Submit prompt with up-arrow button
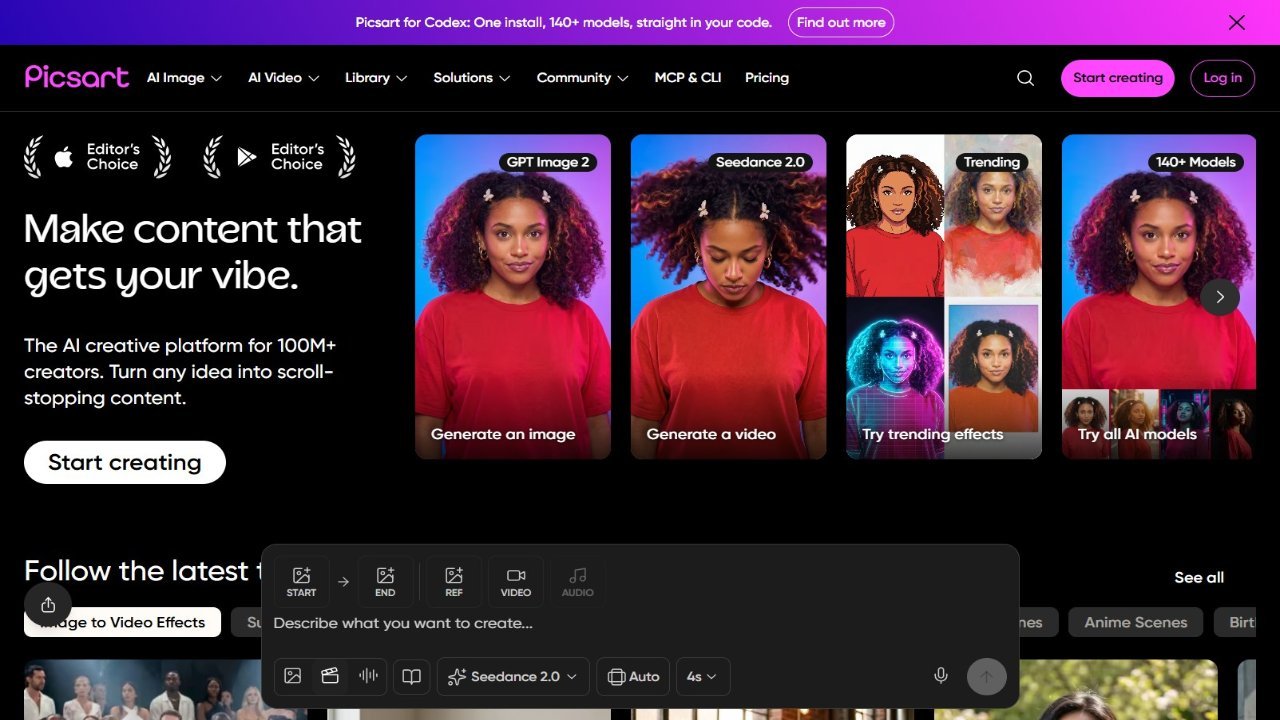 tap(987, 677)
